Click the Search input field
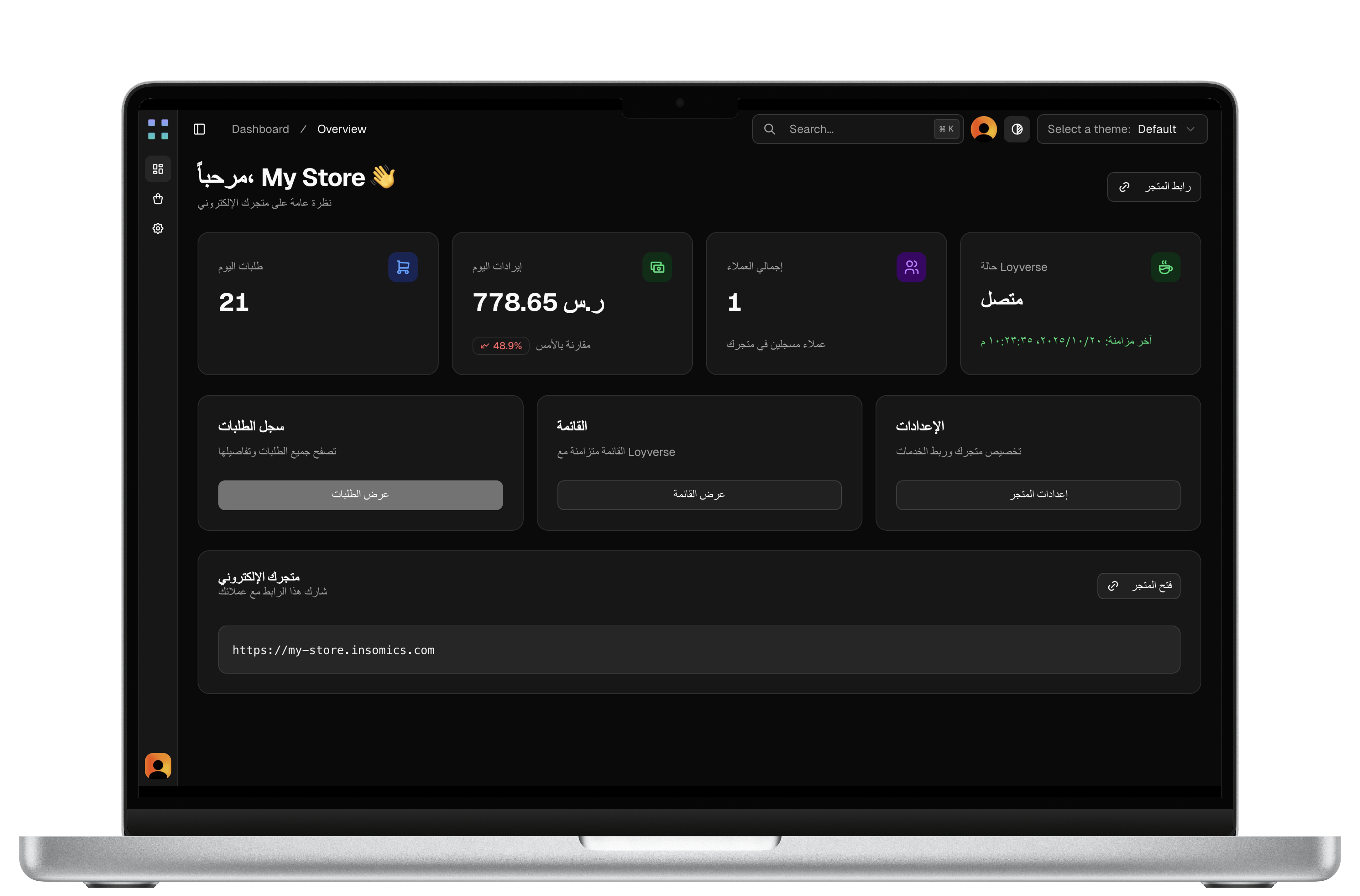1360x896 pixels. (x=857, y=129)
